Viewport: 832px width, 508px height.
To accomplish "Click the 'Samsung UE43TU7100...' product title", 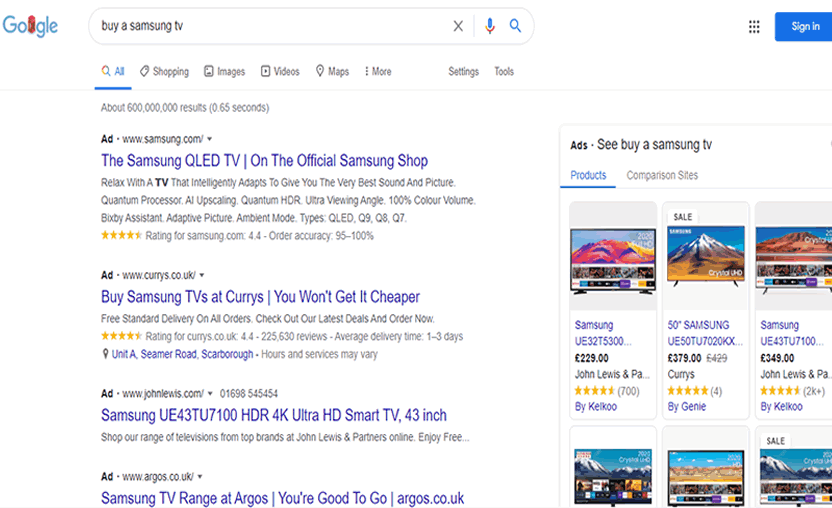I will (x=792, y=333).
